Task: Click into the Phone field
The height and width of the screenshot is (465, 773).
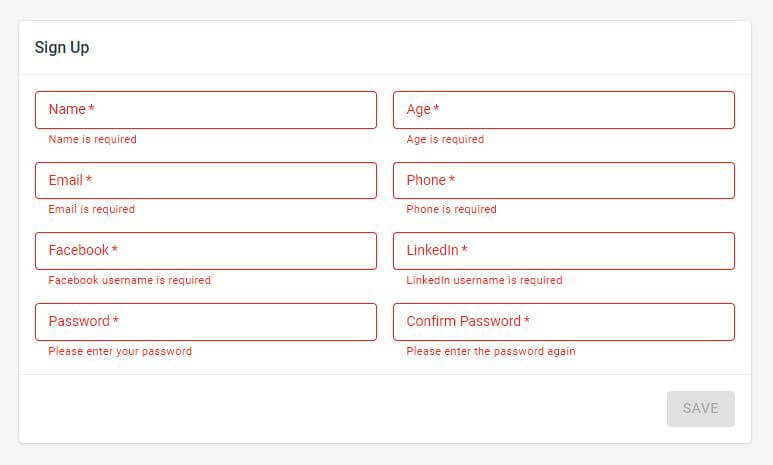Action: (x=563, y=181)
